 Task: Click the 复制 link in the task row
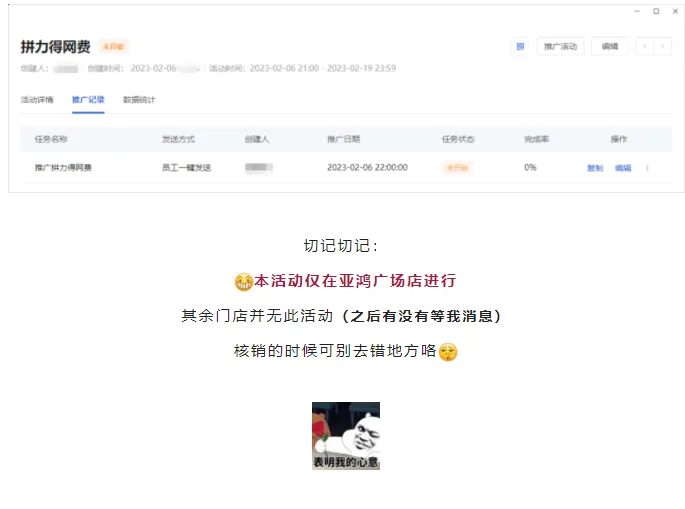595,168
